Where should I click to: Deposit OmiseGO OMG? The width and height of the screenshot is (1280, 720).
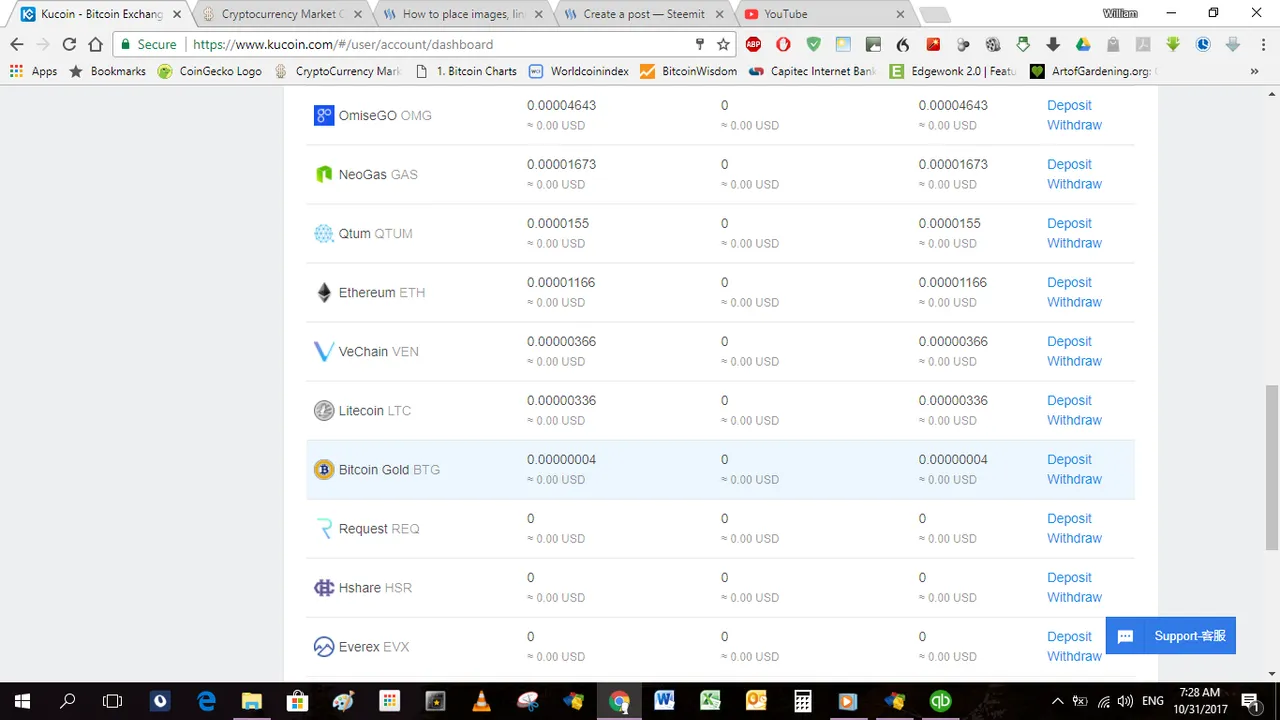(1069, 105)
